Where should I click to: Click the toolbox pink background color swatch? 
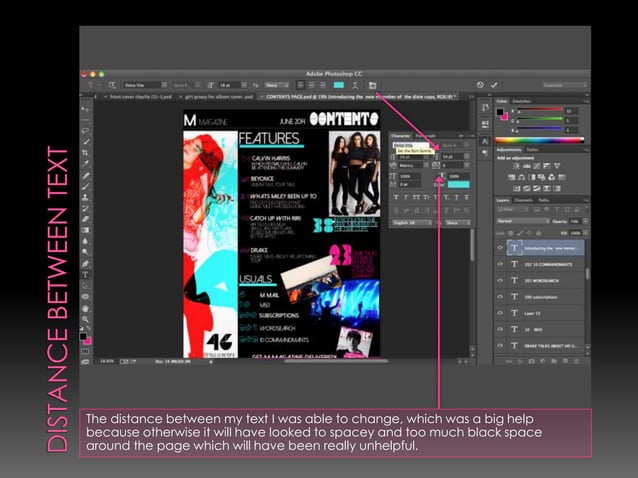87,340
